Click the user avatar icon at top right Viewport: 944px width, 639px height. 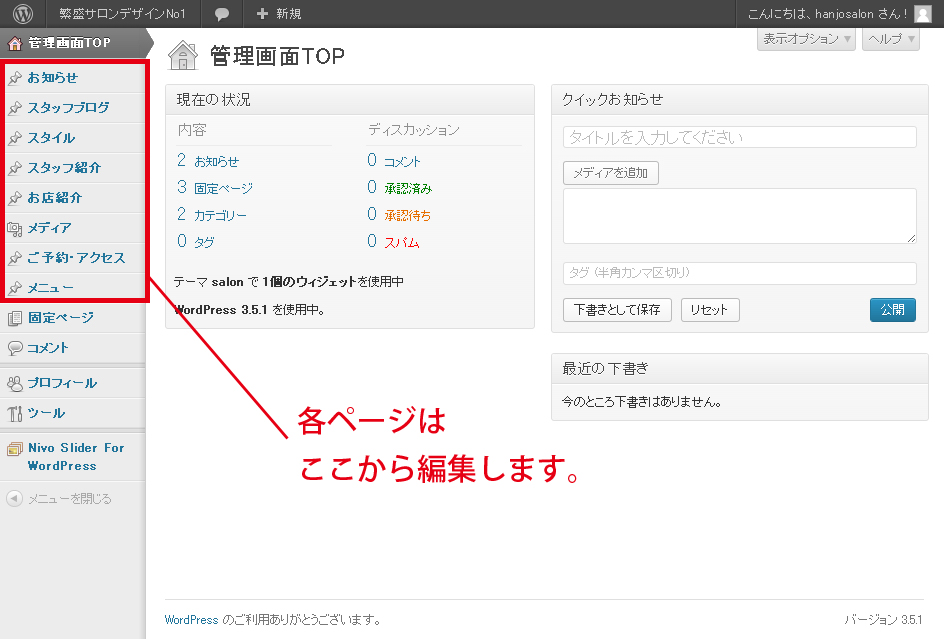923,14
